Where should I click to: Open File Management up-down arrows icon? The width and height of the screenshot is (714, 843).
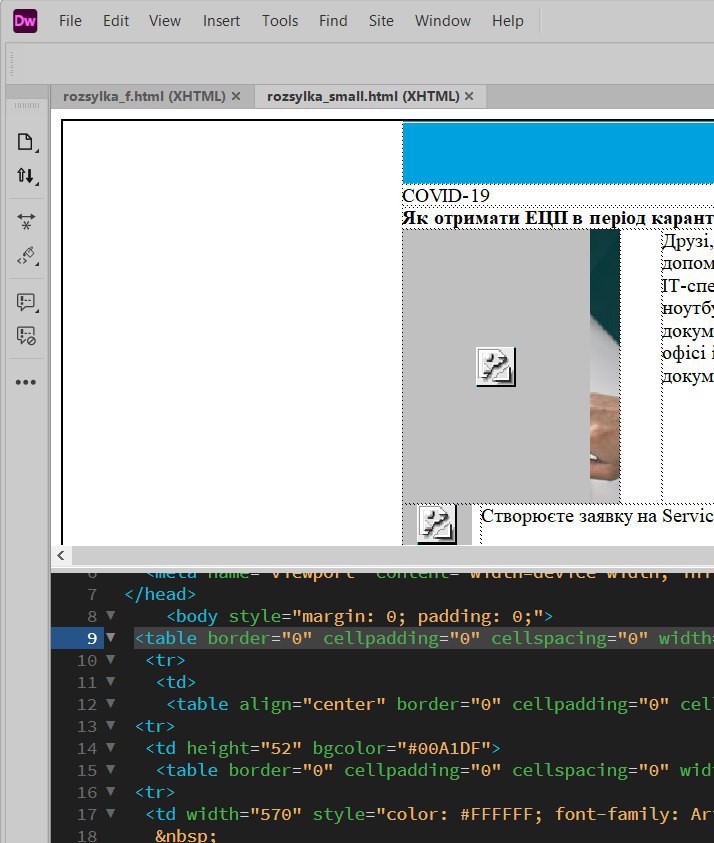coord(26,176)
